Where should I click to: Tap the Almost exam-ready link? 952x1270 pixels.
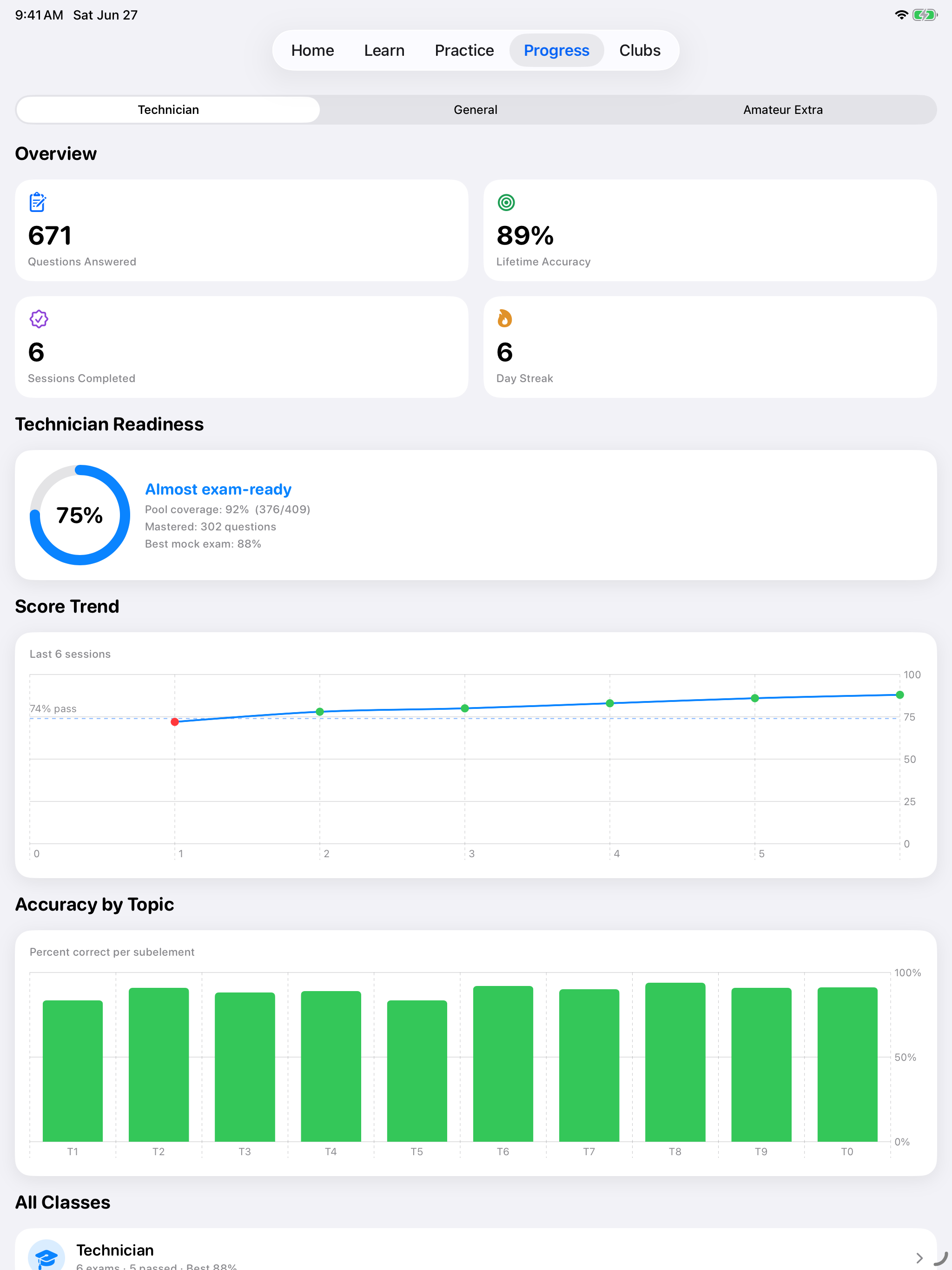[x=218, y=489]
